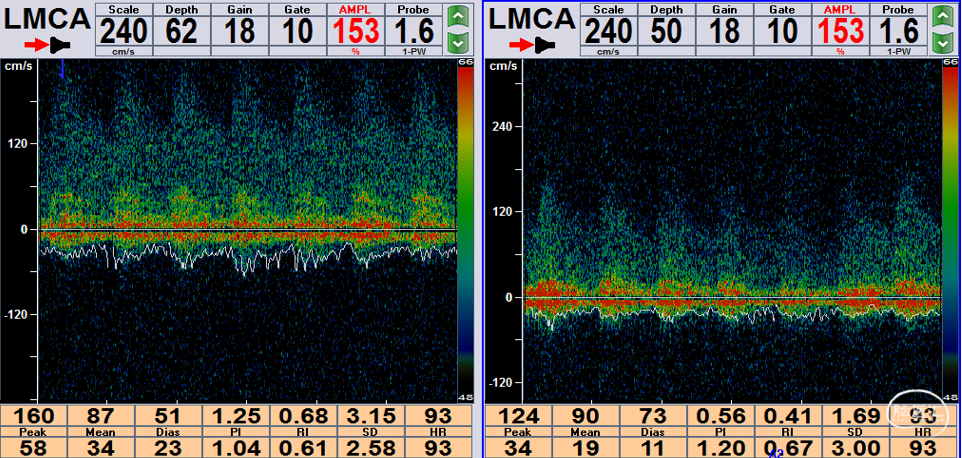Select the Peak value 124

[x=518, y=416]
